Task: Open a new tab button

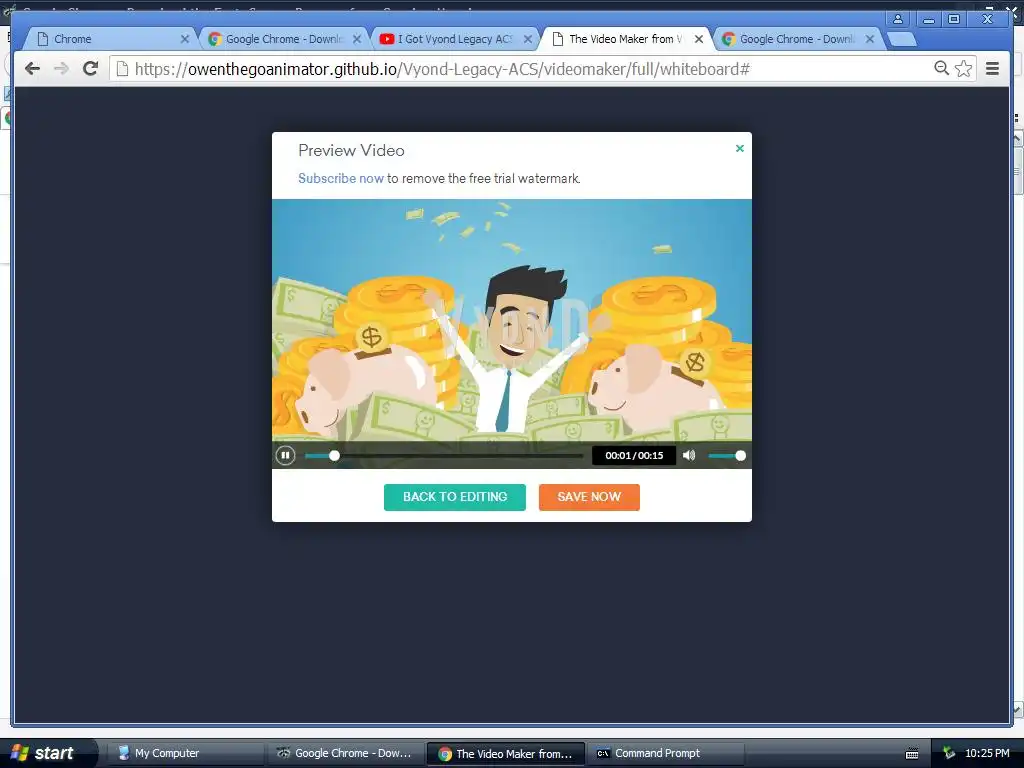Action: click(x=902, y=39)
